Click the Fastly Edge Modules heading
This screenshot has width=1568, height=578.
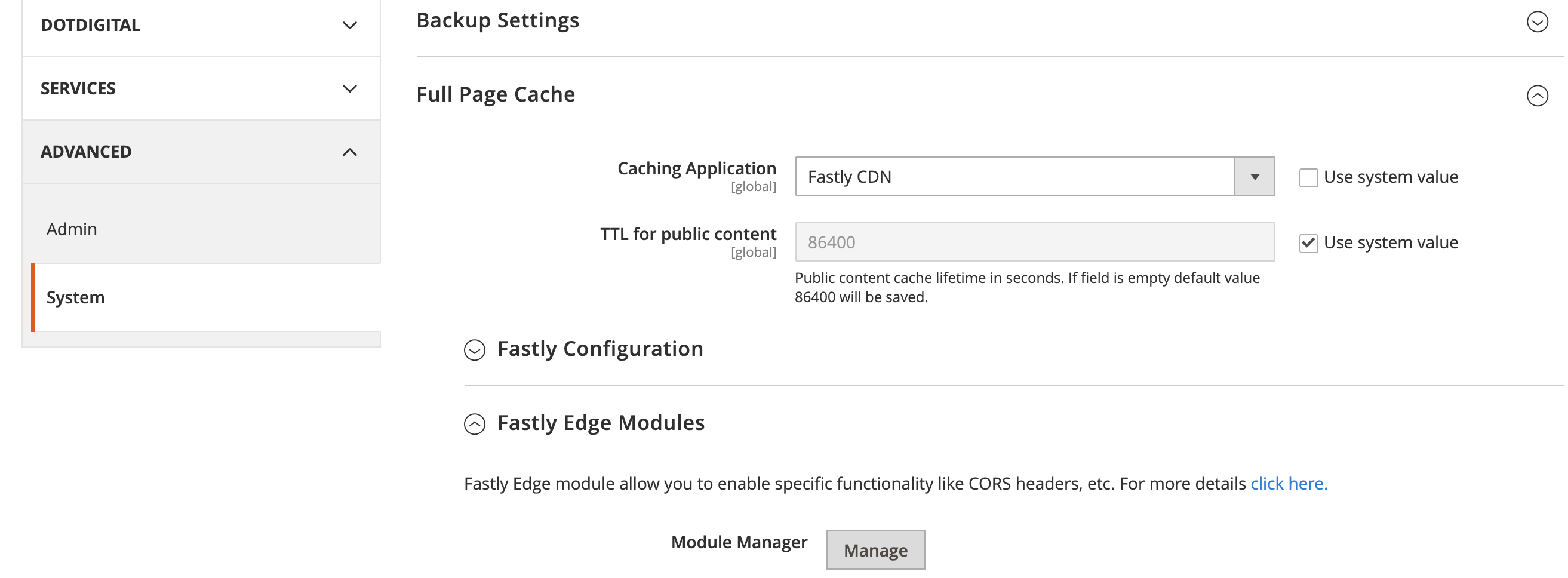click(x=600, y=423)
